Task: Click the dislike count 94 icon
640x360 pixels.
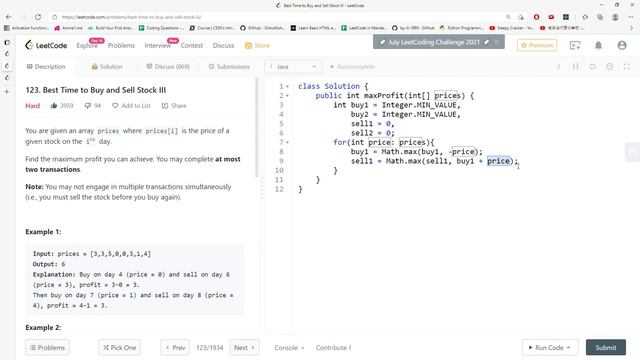Action: coord(92,106)
